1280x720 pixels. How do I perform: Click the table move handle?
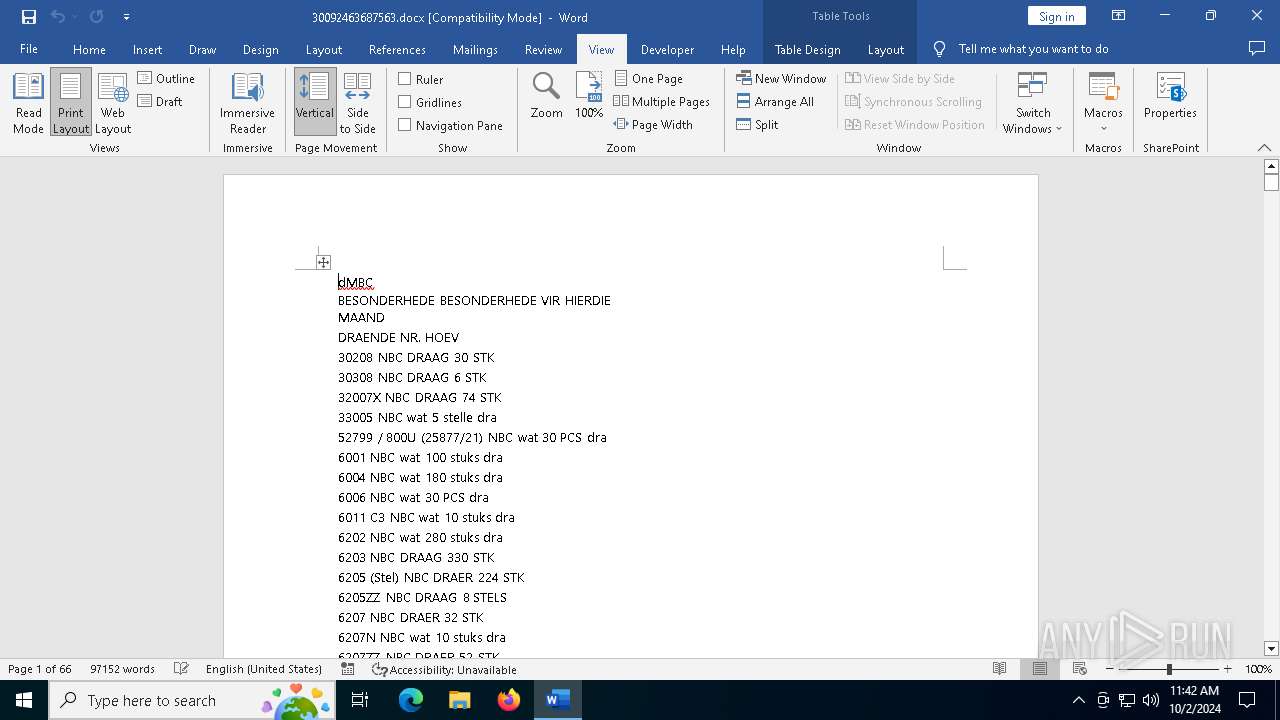tap(323, 262)
